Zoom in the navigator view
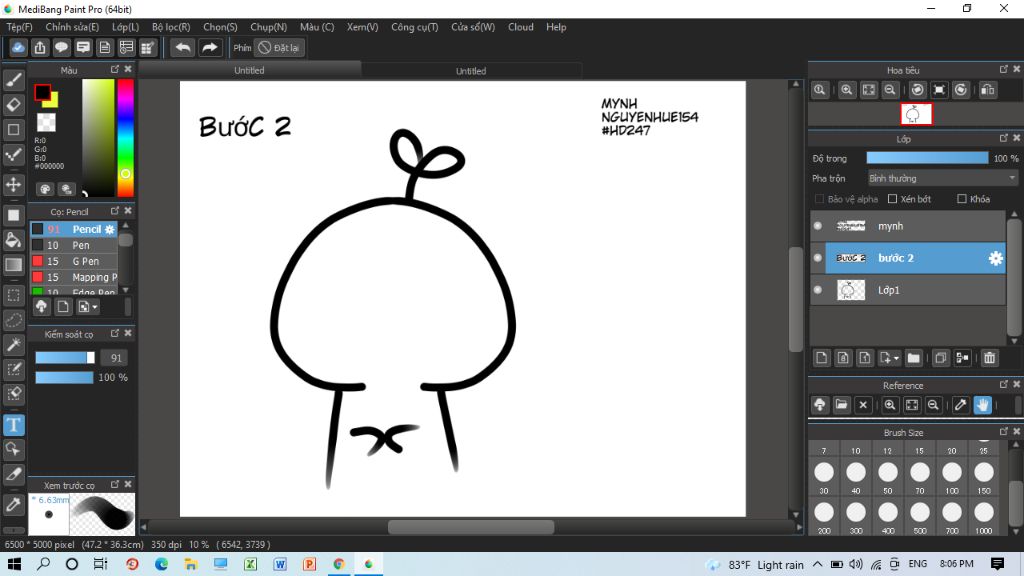 click(846, 90)
